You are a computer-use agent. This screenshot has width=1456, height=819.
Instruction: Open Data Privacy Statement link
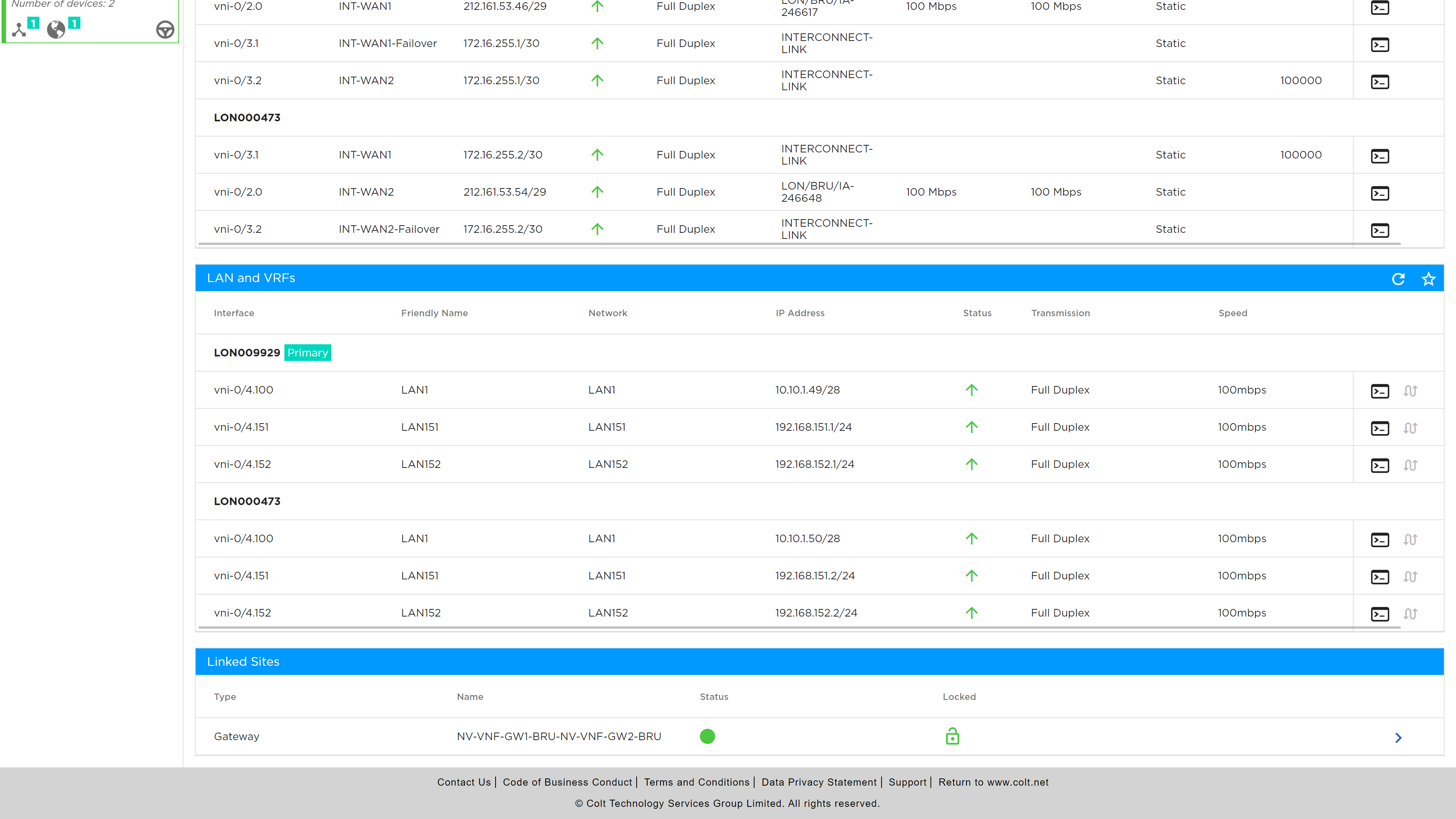click(819, 782)
